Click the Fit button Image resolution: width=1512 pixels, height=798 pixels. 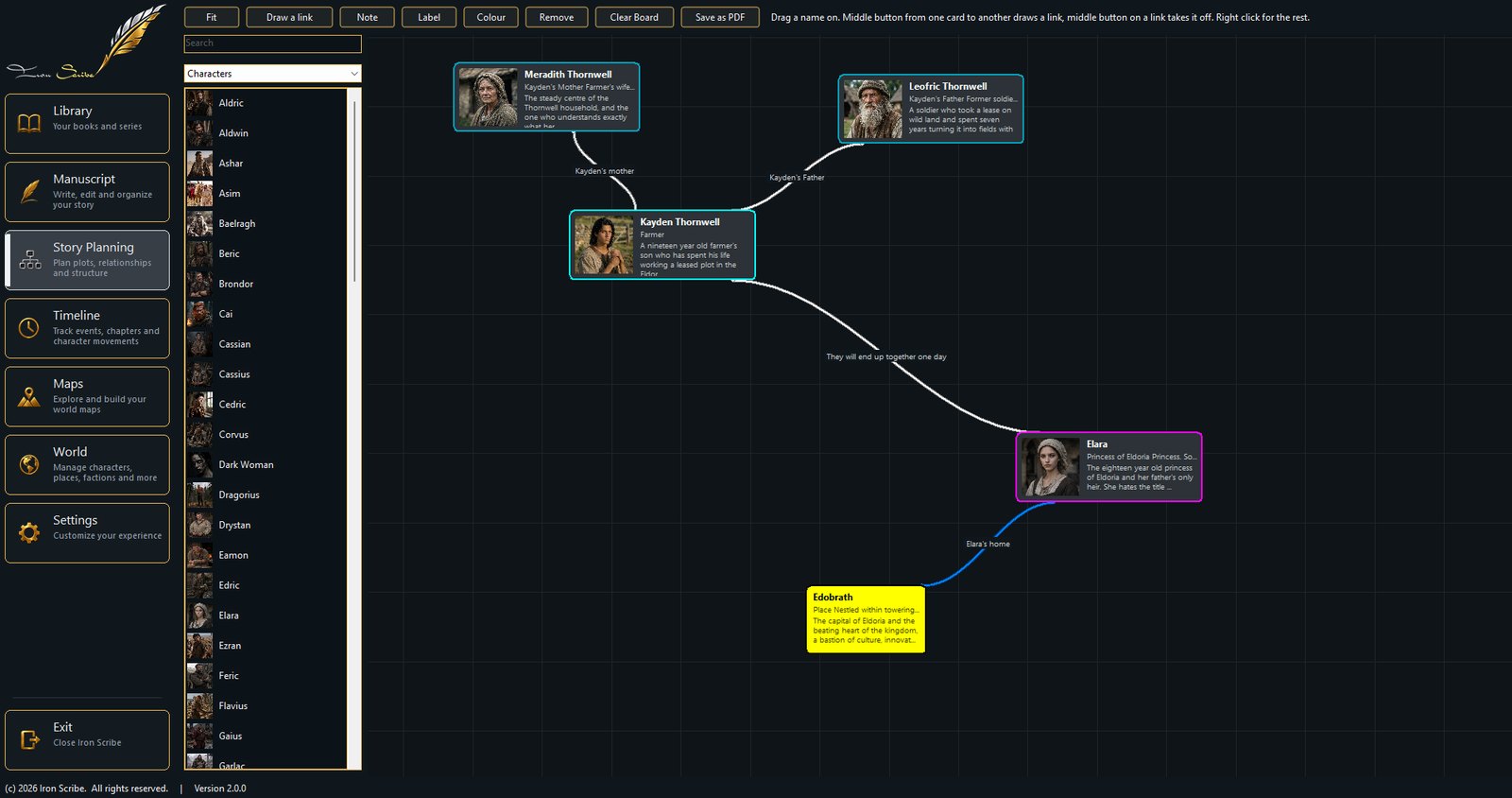tap(212, 17)
